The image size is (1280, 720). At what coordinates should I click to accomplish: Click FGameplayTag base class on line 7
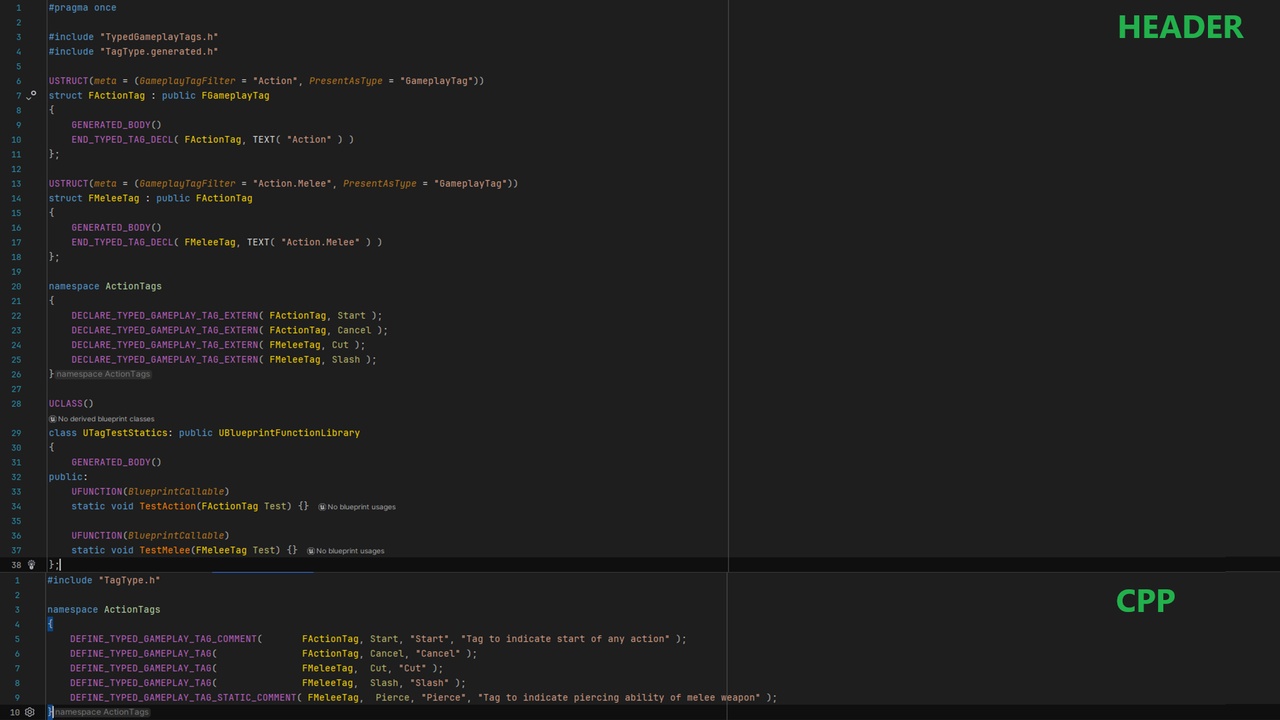pyautogui.click(x=235, y=96)
